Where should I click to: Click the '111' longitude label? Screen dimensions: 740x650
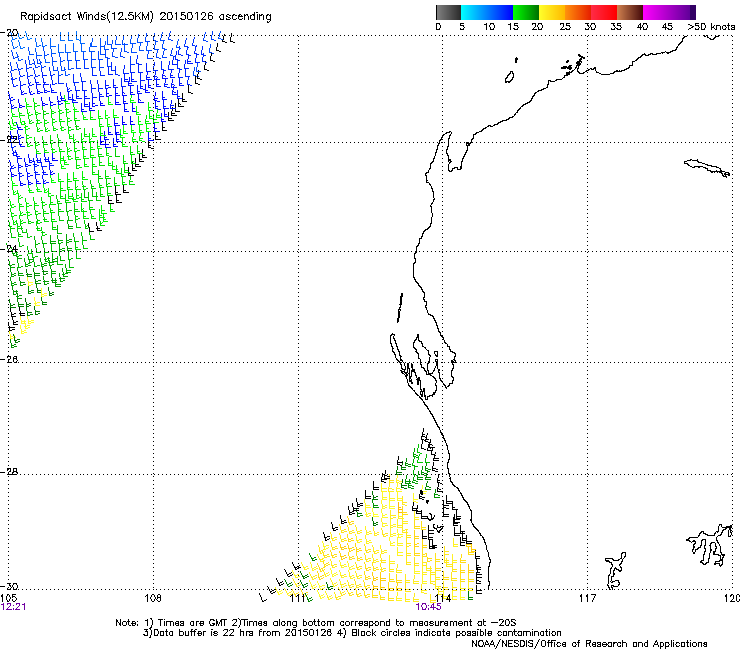[297, 598]
